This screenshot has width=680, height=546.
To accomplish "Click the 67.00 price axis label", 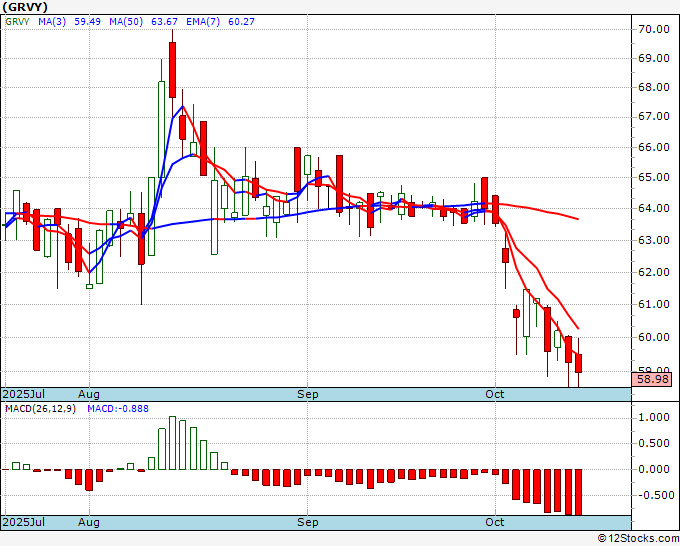I will tap(654, 117).
